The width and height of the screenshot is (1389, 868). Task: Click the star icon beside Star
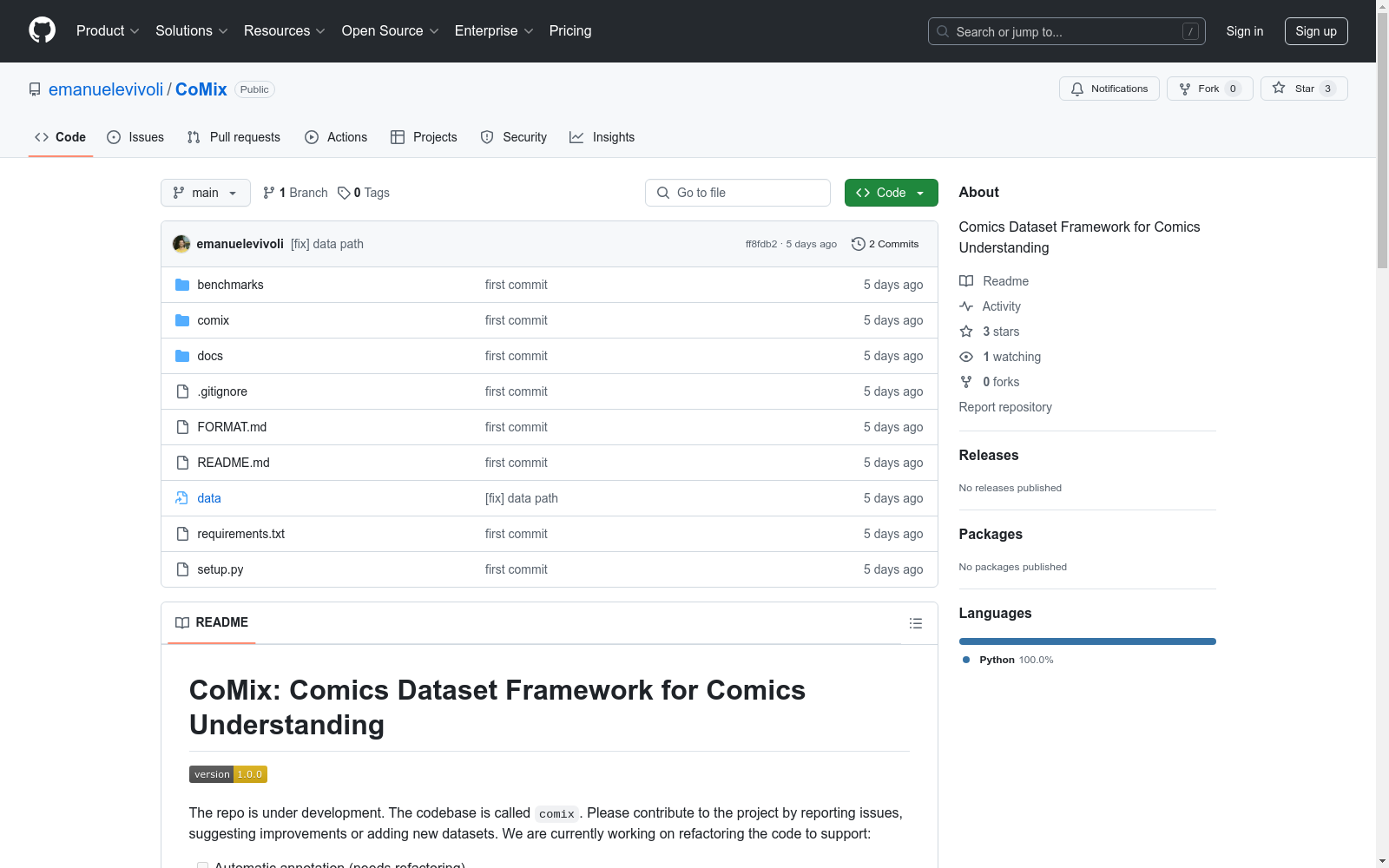[x=1279, y=88]
